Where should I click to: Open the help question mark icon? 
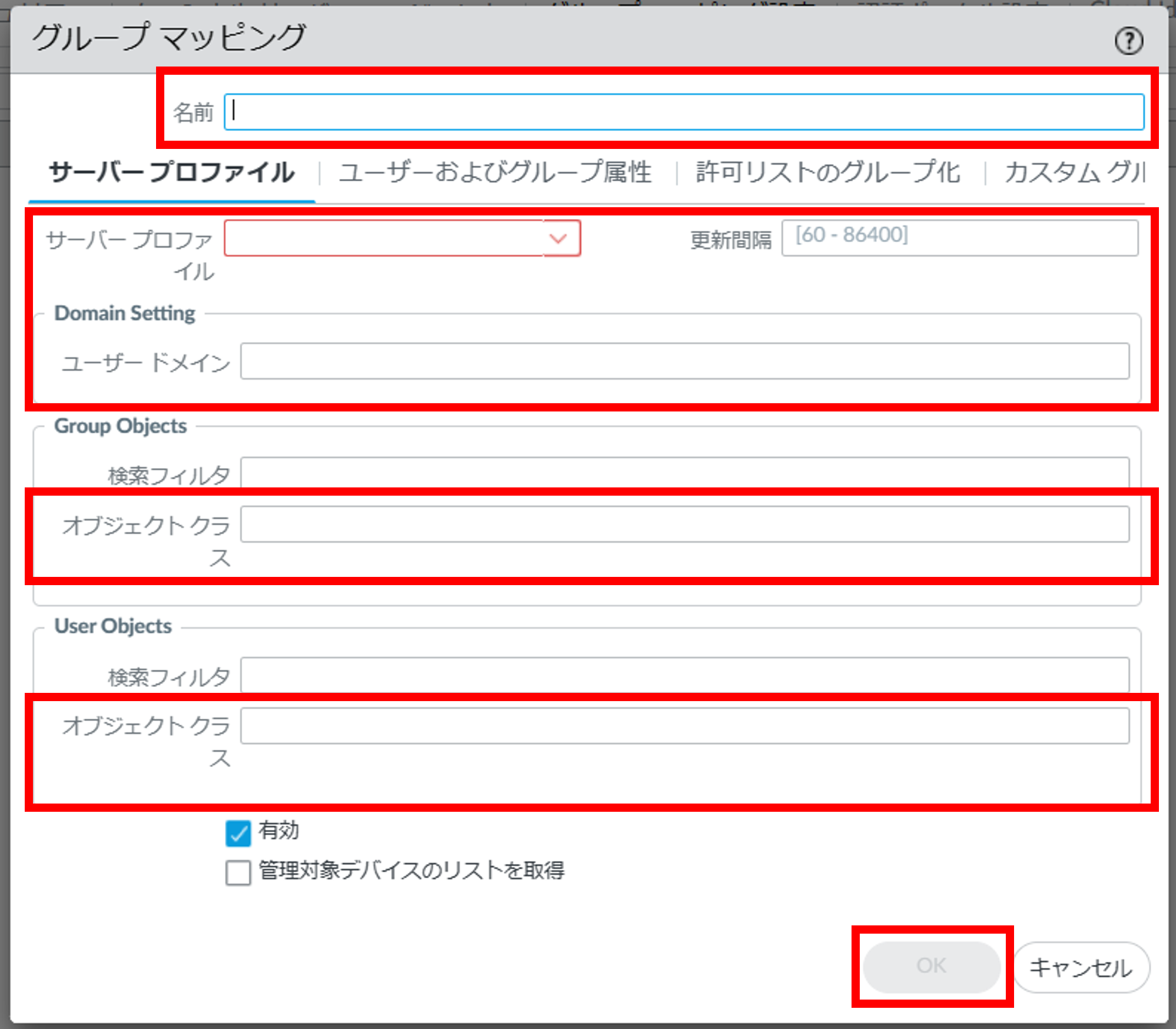[x=1128, y=41]
